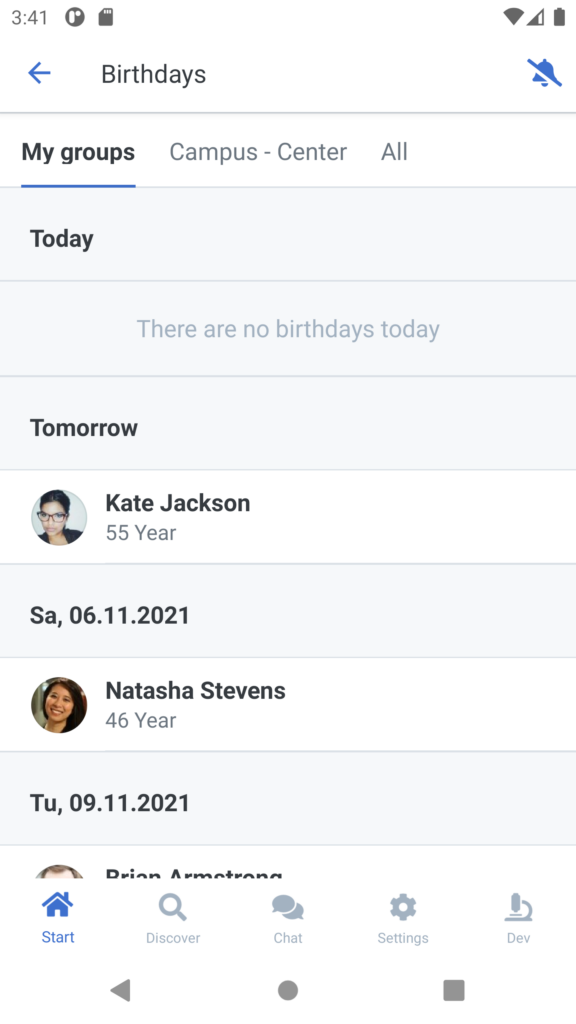Tap the back arrow icon
Image resolution: width=576 pixels, height=1024 pixels.
(x=39, y=73)
